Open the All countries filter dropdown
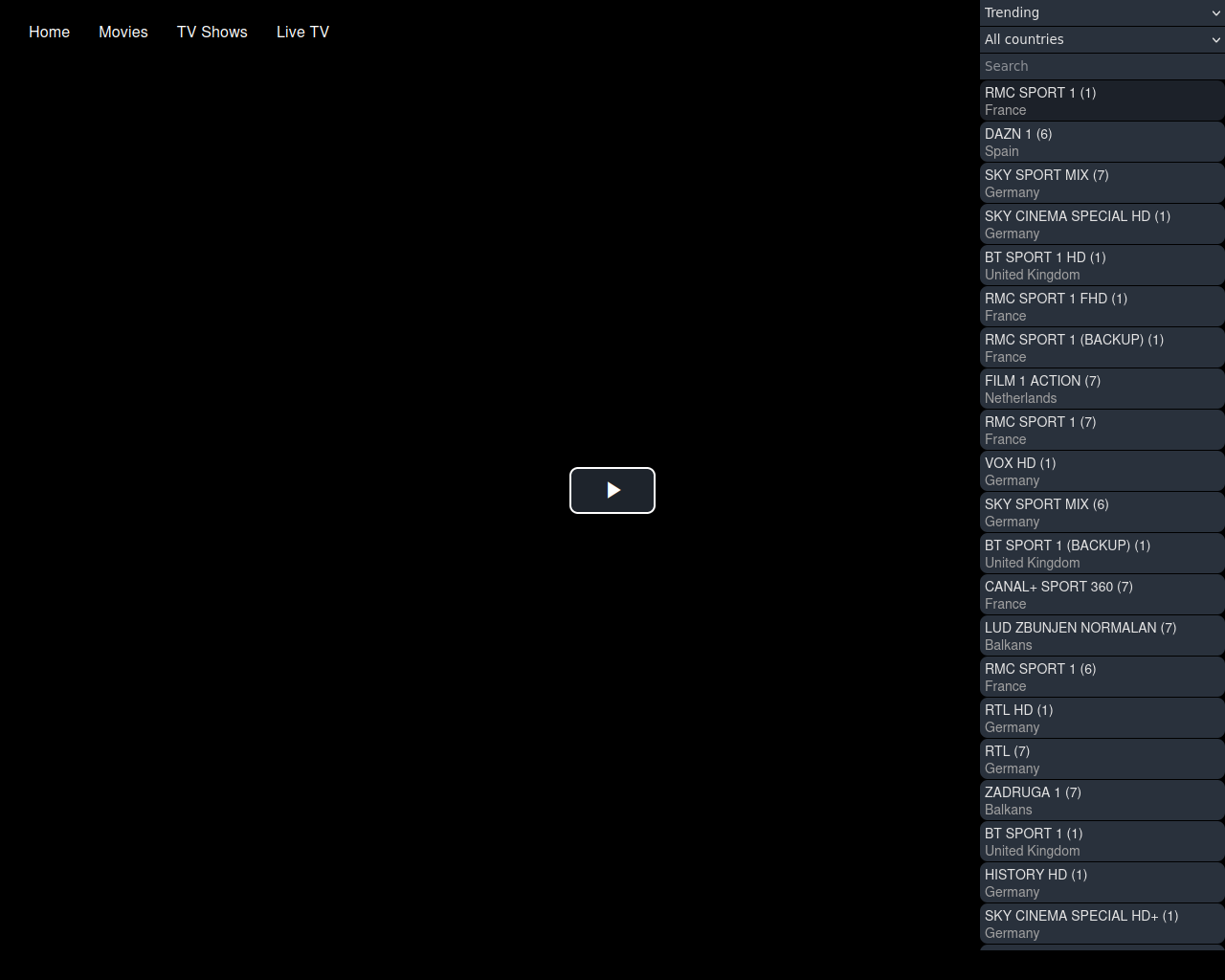The height and width of the screenshot is (980, 1225). [x=1102, y=39]
